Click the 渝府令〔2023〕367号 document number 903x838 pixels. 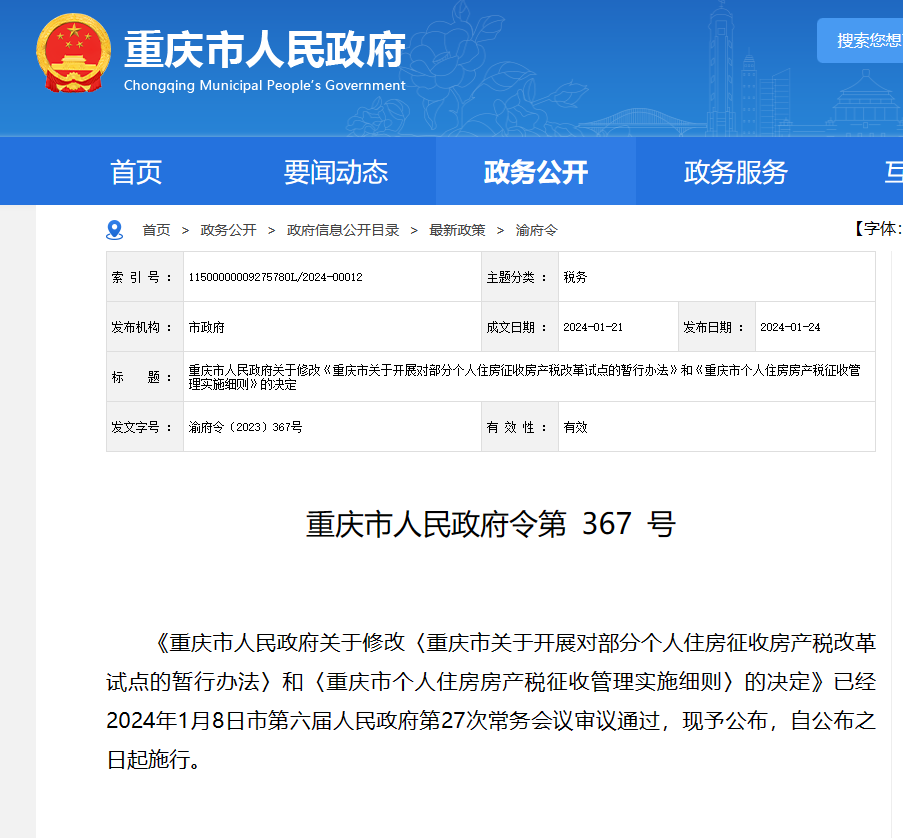pos(245,427)
